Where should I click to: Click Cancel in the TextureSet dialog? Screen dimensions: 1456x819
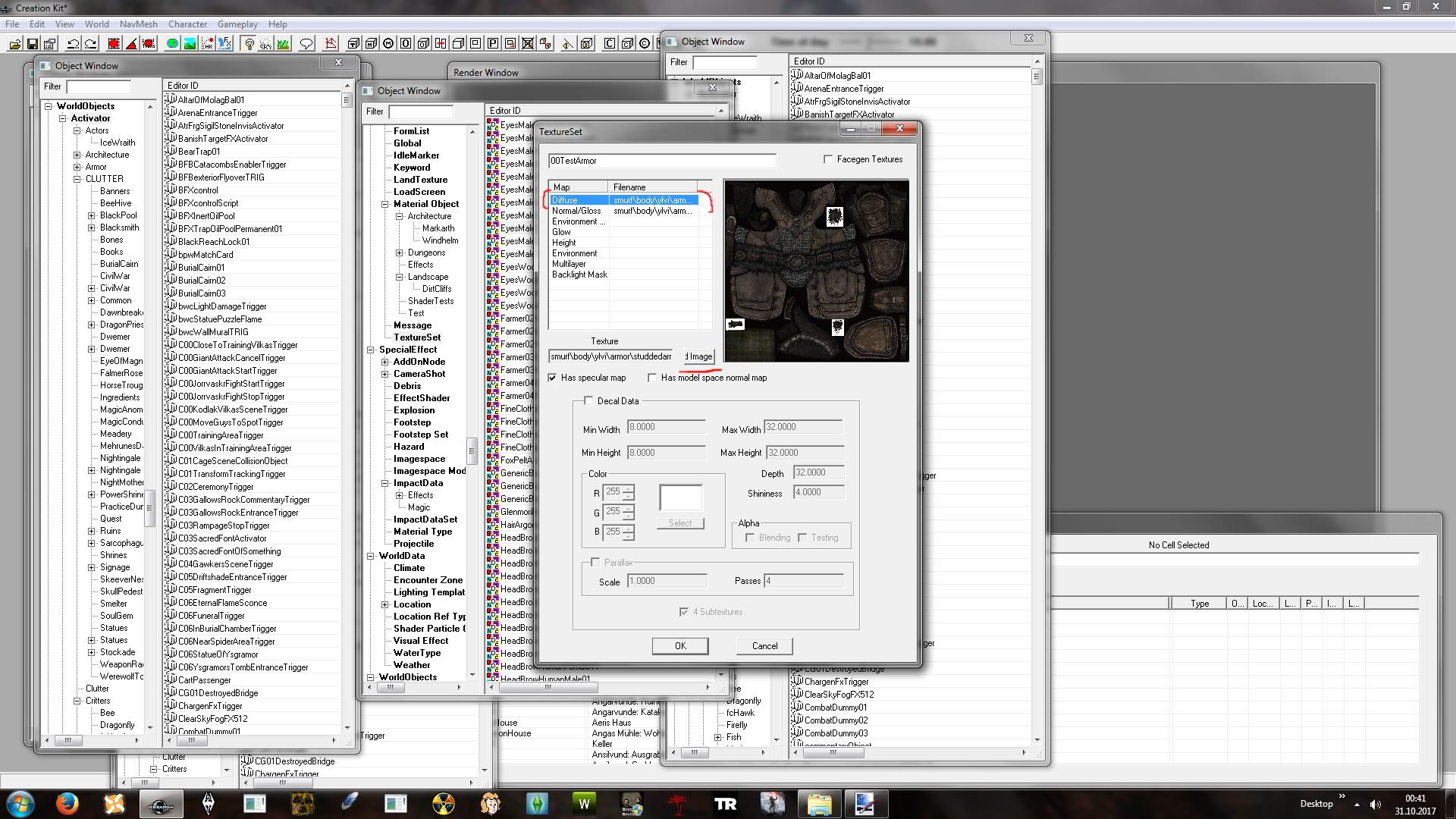[764, 646]
